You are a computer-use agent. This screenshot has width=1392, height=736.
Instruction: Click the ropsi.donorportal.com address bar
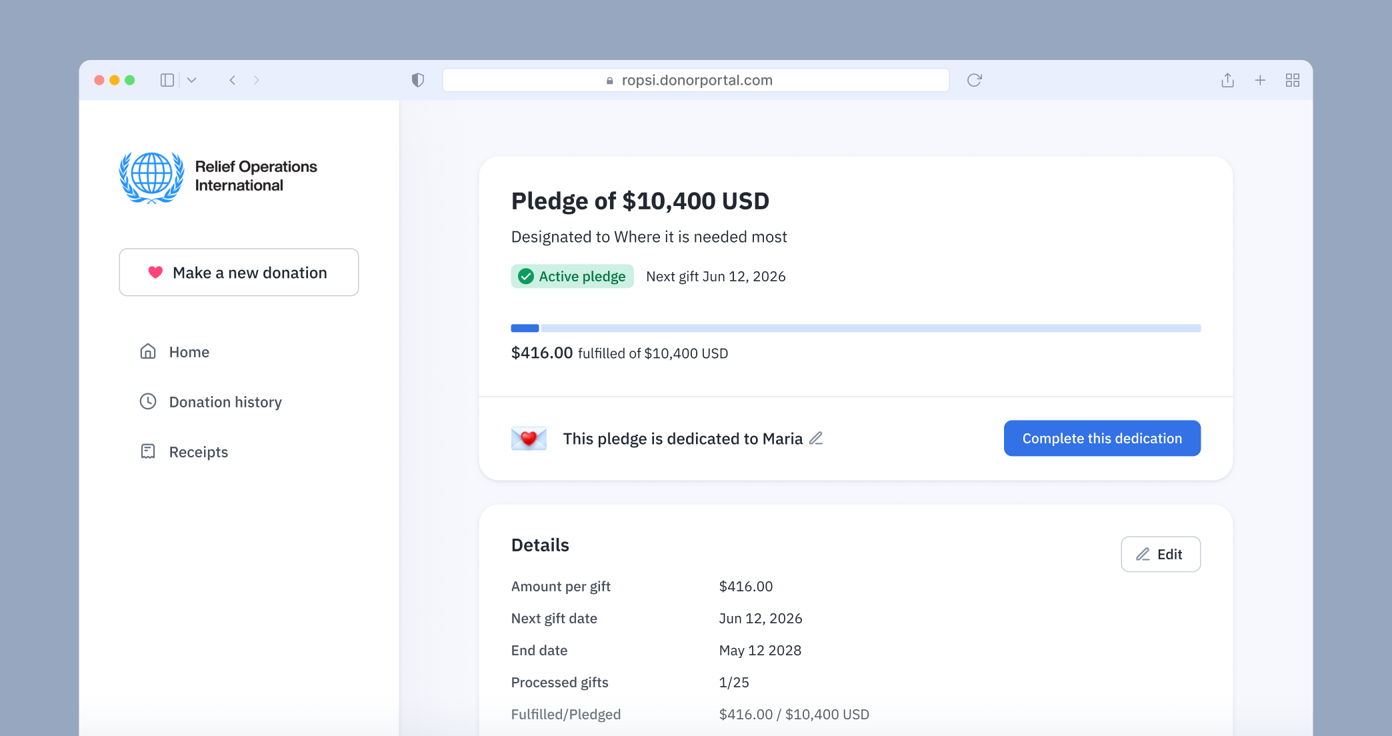(x=696, y=80)
